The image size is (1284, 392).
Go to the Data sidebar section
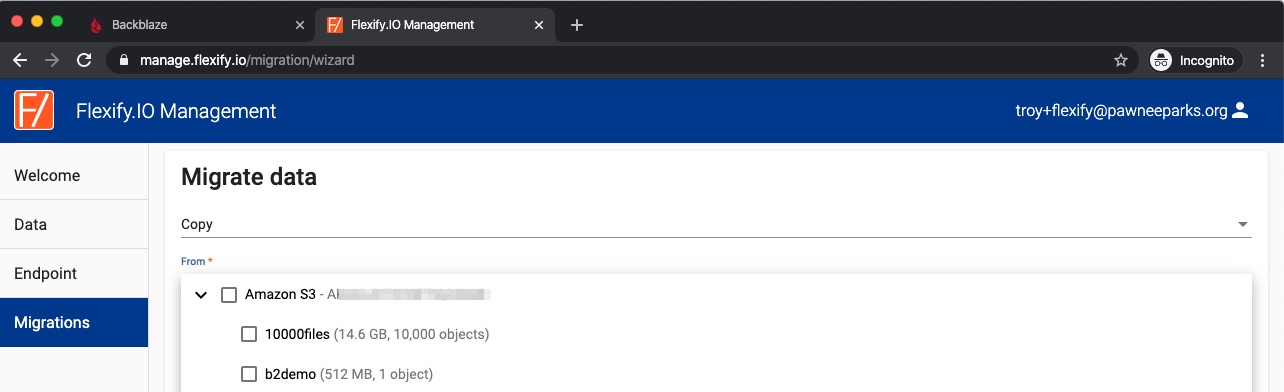(x=74, y=224)
